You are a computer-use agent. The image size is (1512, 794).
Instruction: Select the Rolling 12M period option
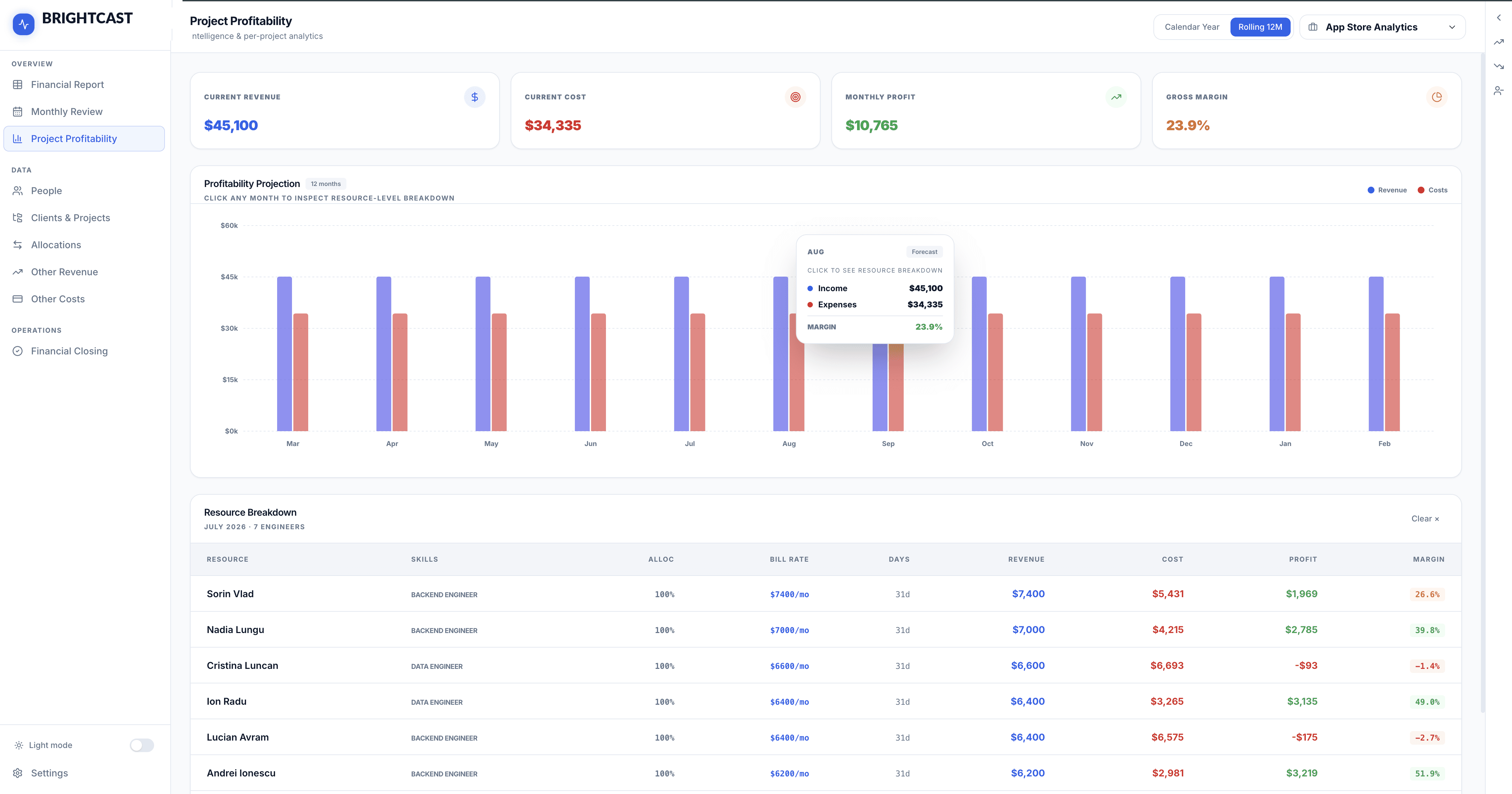pos(1260,27)
